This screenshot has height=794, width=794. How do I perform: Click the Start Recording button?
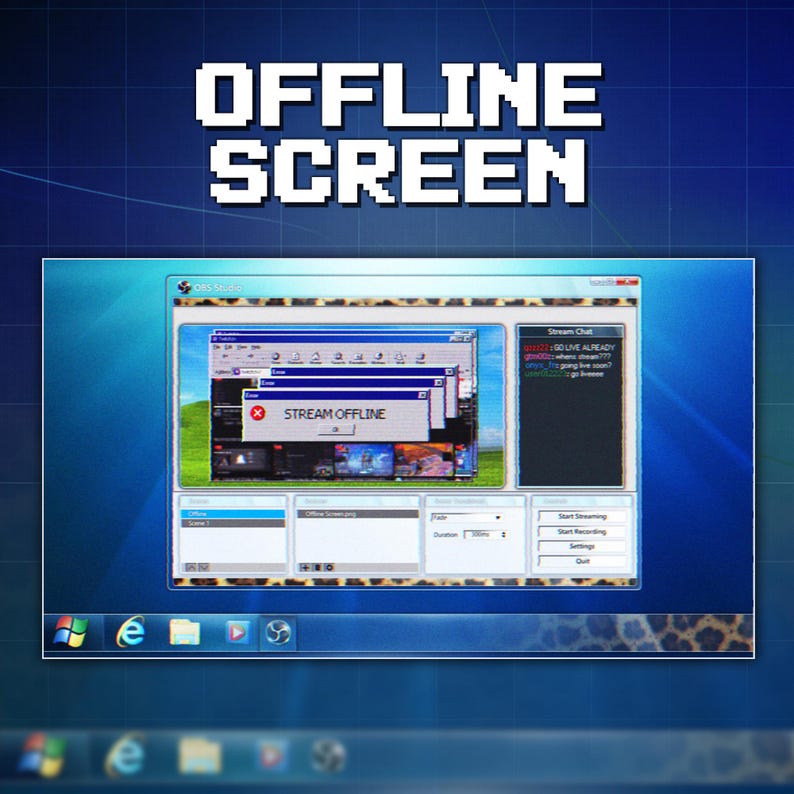(582, 532)
